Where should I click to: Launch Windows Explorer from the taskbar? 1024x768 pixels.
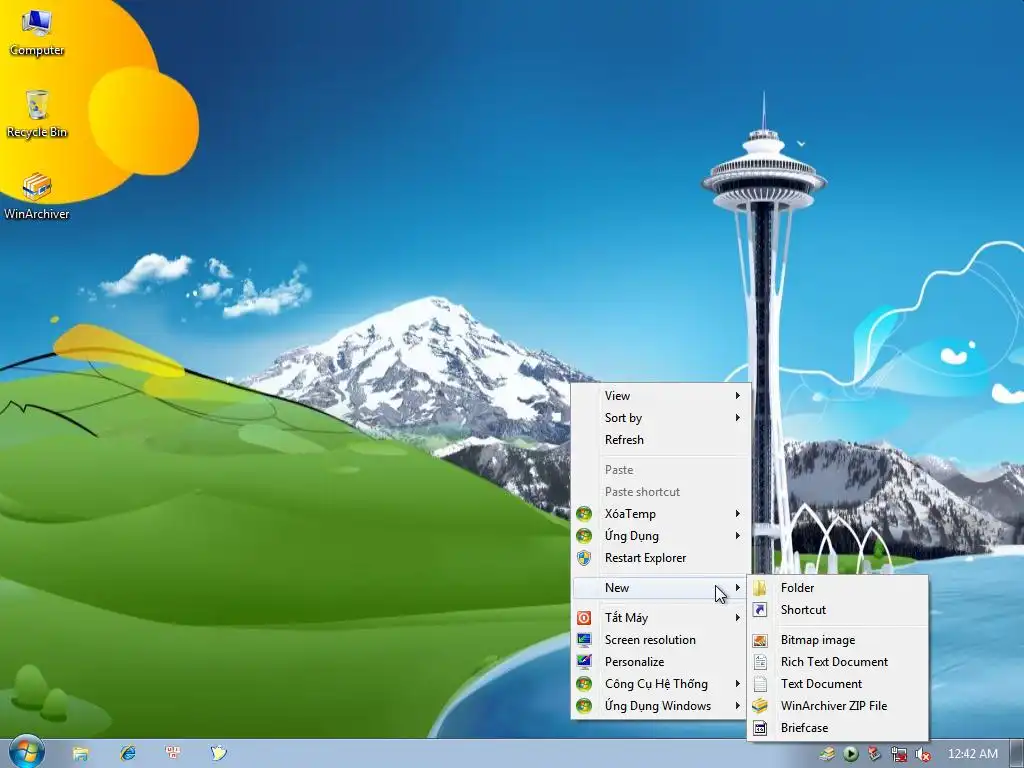click(x=80, y=754)
